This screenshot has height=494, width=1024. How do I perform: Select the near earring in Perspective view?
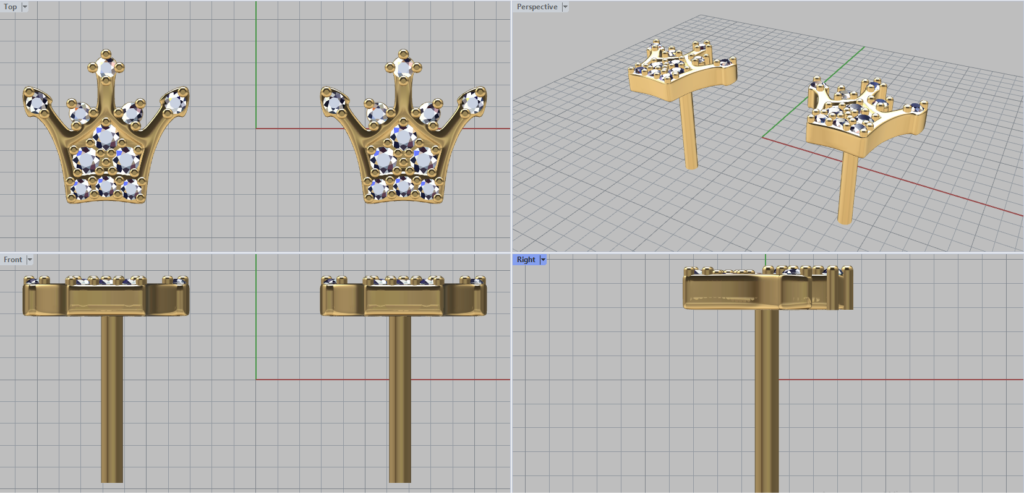[x=865, y=124]
